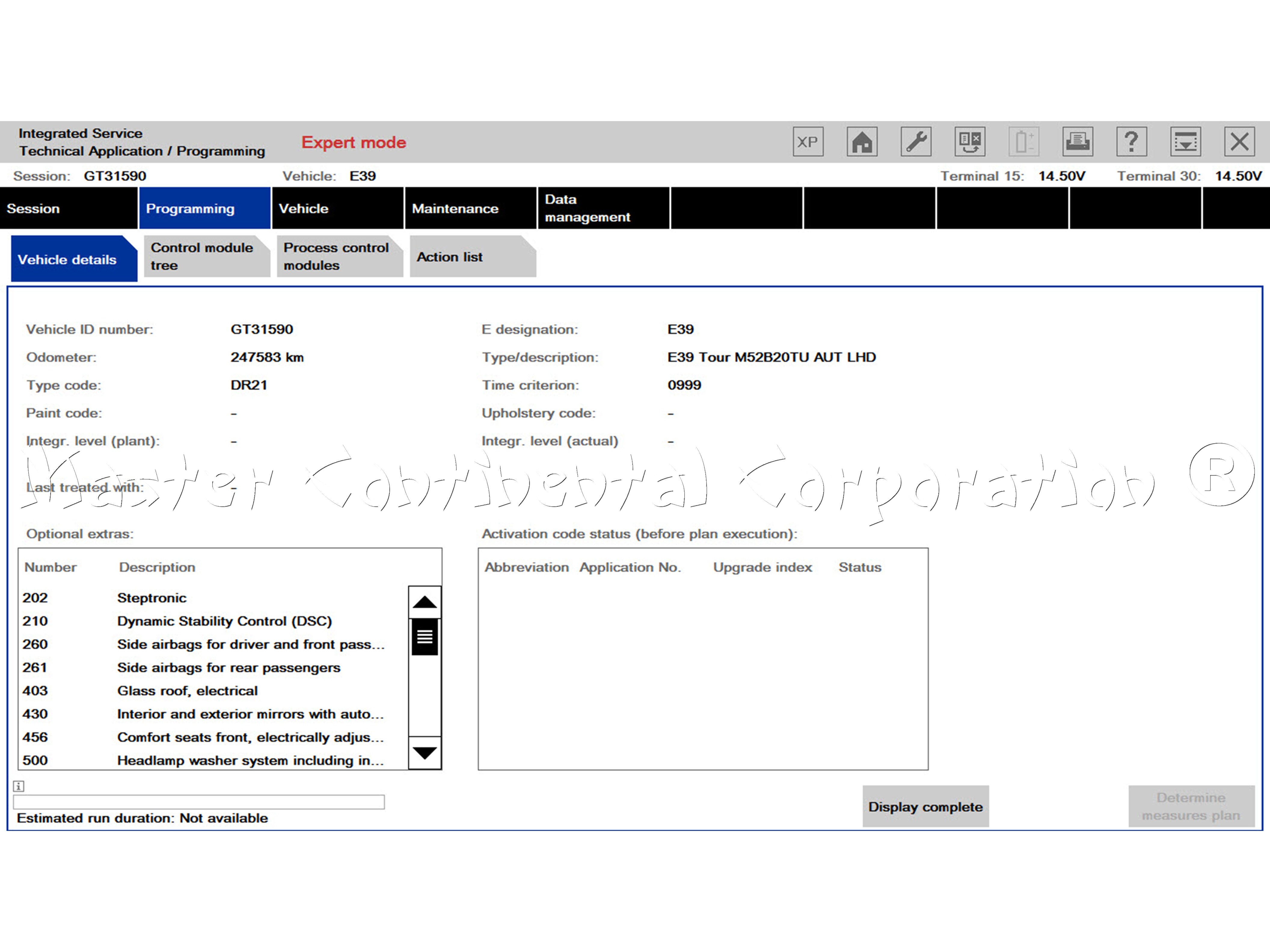Click the Expert mode label
This screenshot has height=952, width=1270.
354,142
